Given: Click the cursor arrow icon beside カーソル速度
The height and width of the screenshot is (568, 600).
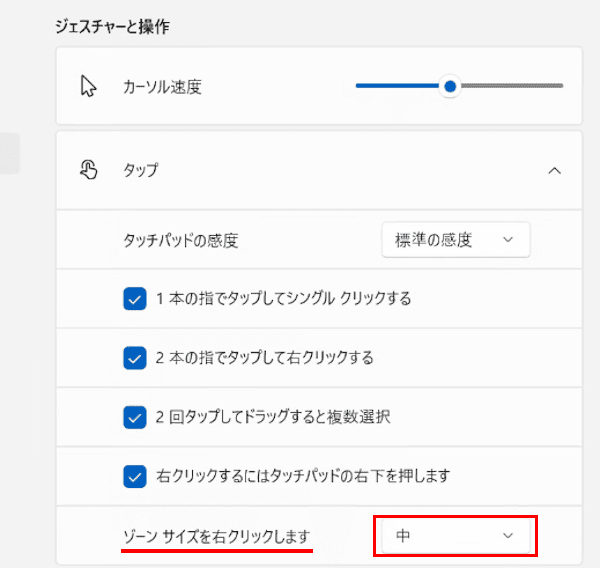Looking at the screenshot, I should click(x=88, y=86).
